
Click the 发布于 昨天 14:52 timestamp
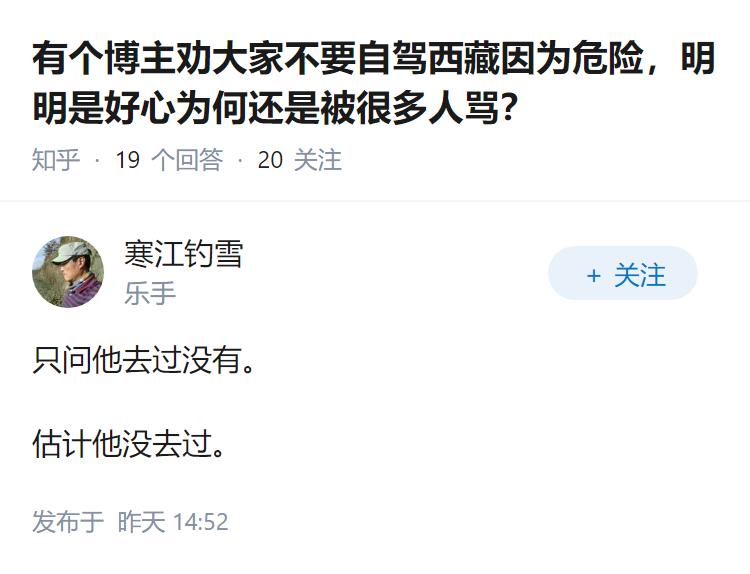click(130, 522)
